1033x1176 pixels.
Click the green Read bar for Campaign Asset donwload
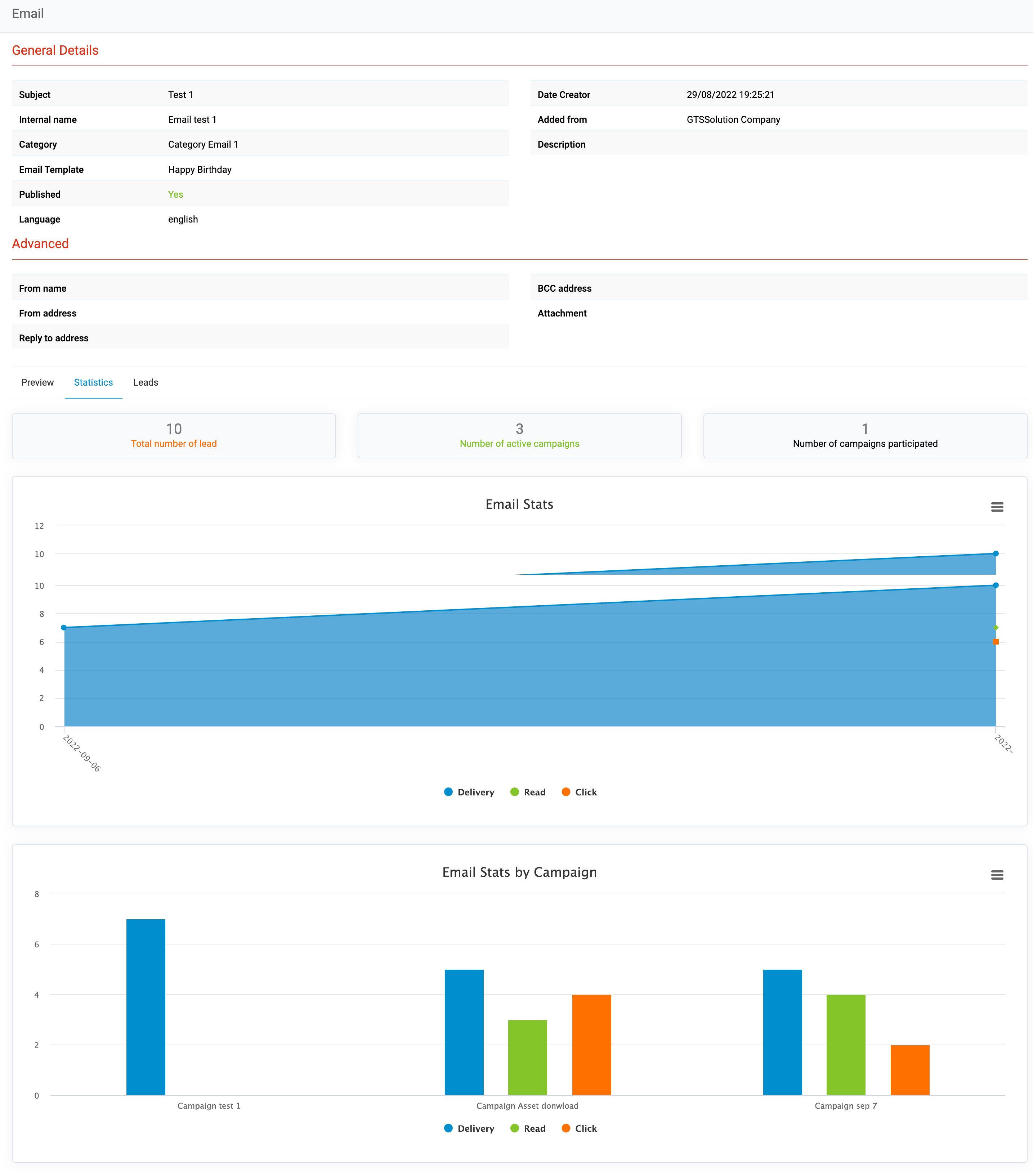coord(527,1057)
